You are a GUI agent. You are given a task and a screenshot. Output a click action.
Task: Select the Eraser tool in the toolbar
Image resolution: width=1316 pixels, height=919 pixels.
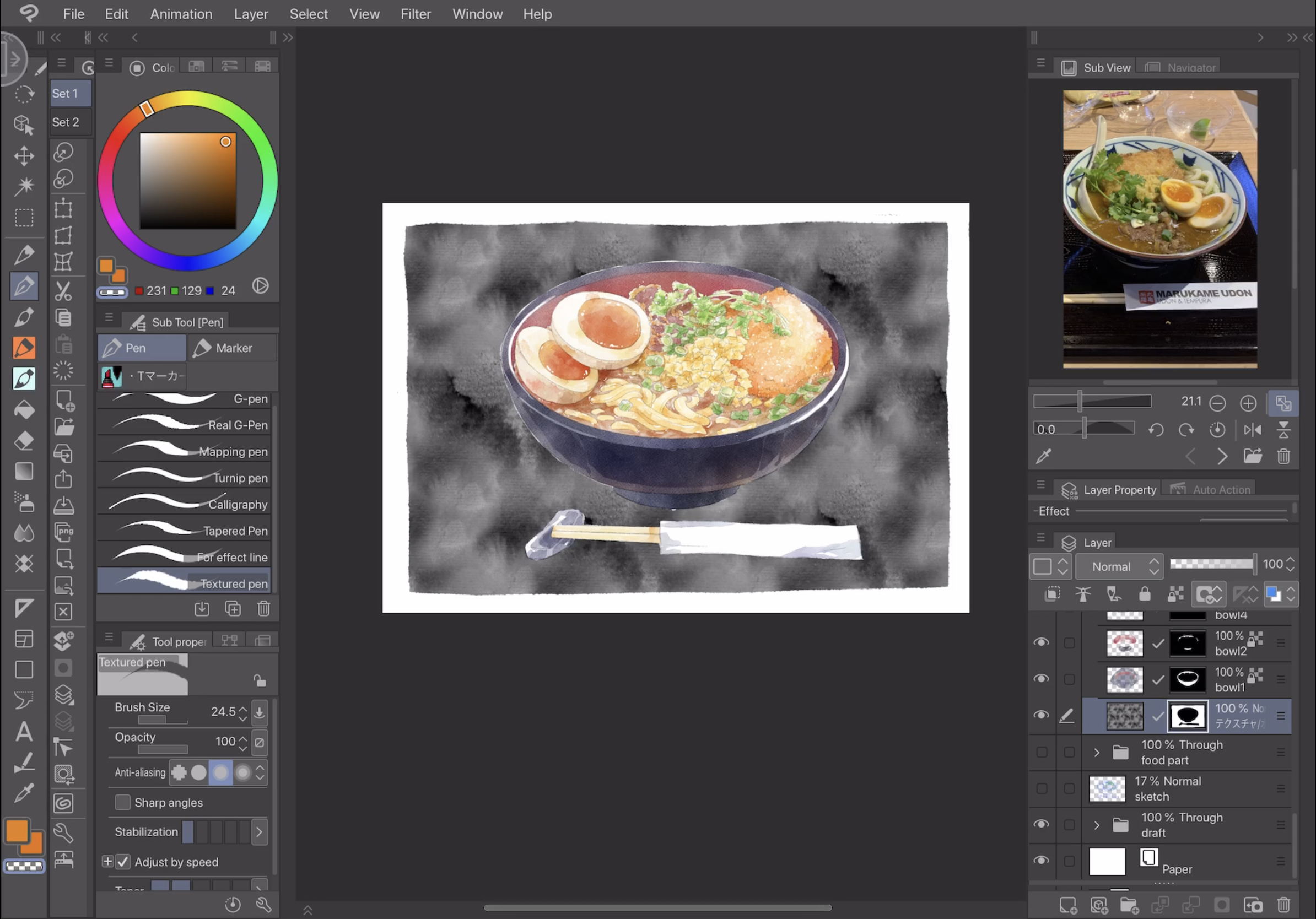pyautogui.click(x=24, y=440)
